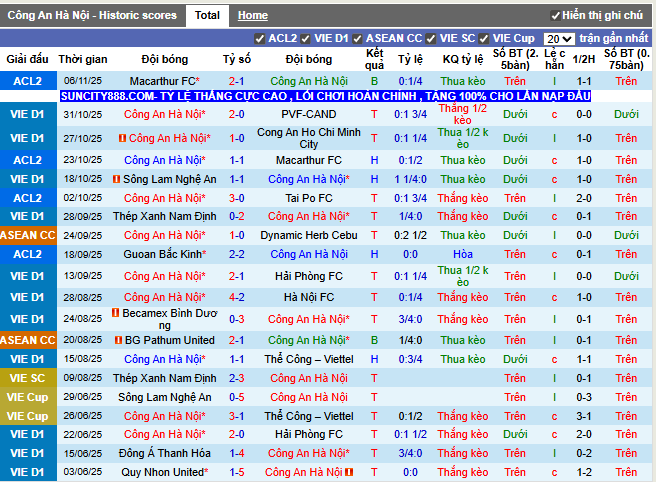This screenshot has height=482, width=656.
Task: Toggle the Hiển thị ghi chú checkbox
Action: pos(556,16)
